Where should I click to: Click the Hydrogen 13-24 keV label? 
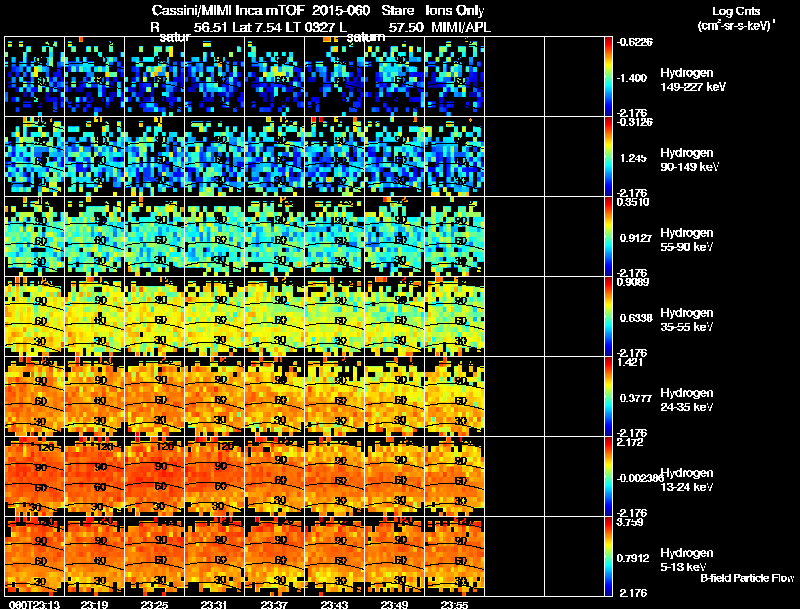(687, 480)
